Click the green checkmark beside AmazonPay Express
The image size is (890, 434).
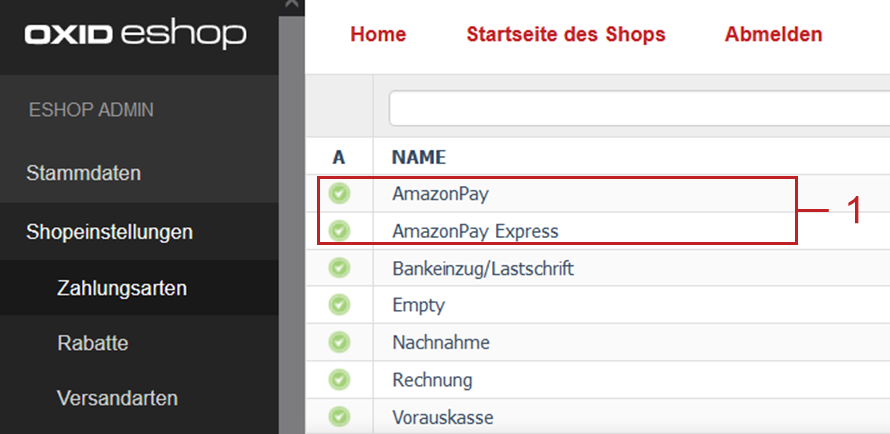[339, 231]
